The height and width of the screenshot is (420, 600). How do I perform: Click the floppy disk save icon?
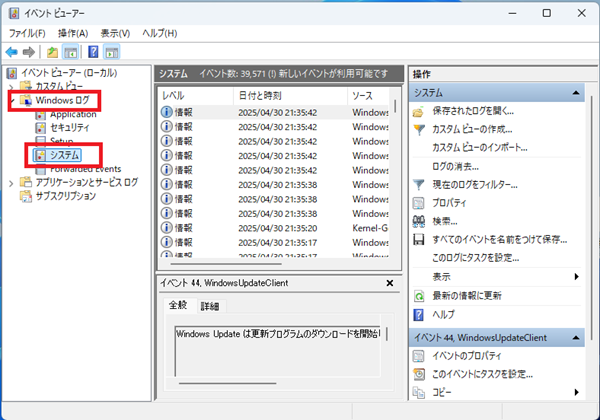419,240
